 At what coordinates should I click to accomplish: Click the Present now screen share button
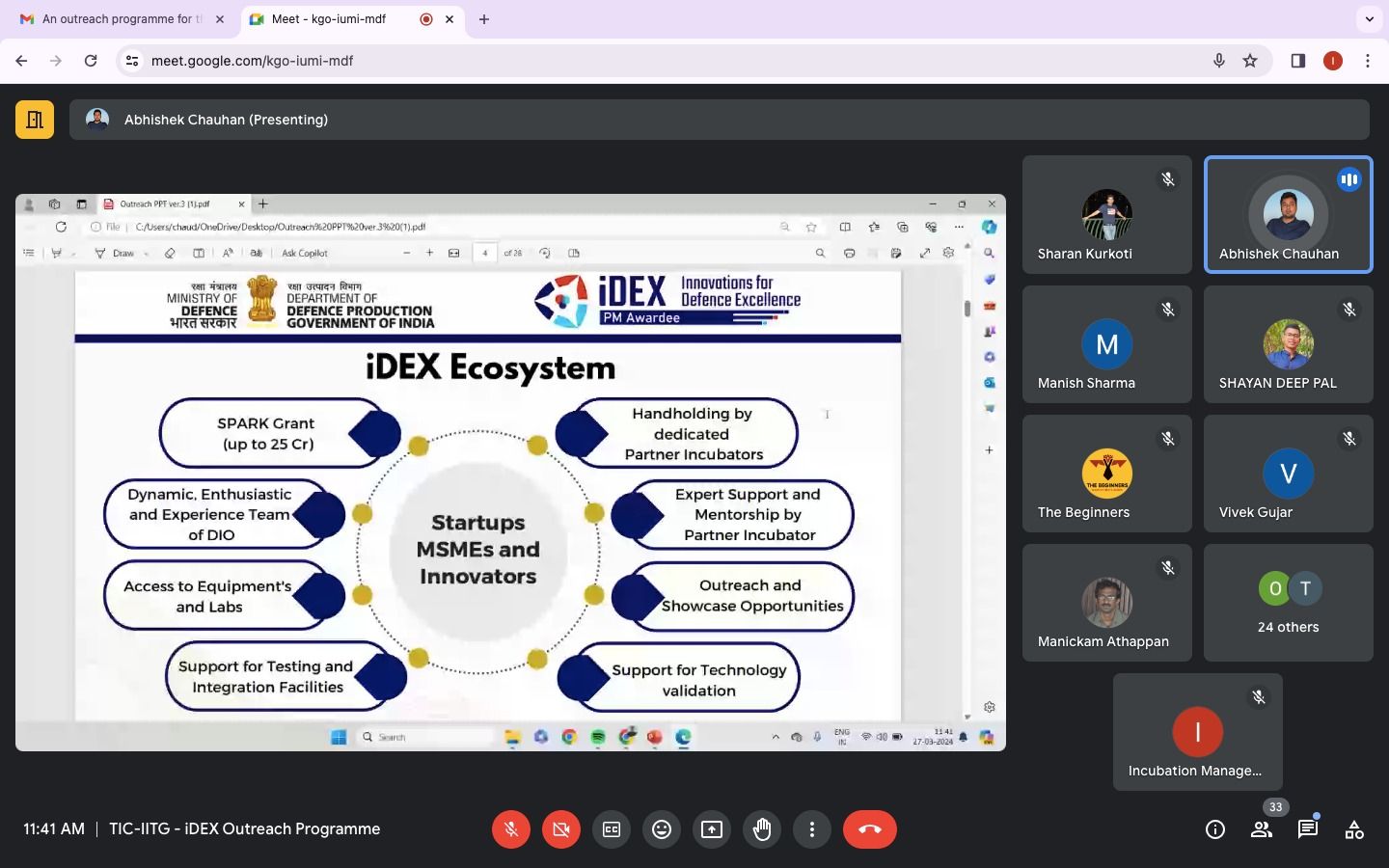(712, 829)
